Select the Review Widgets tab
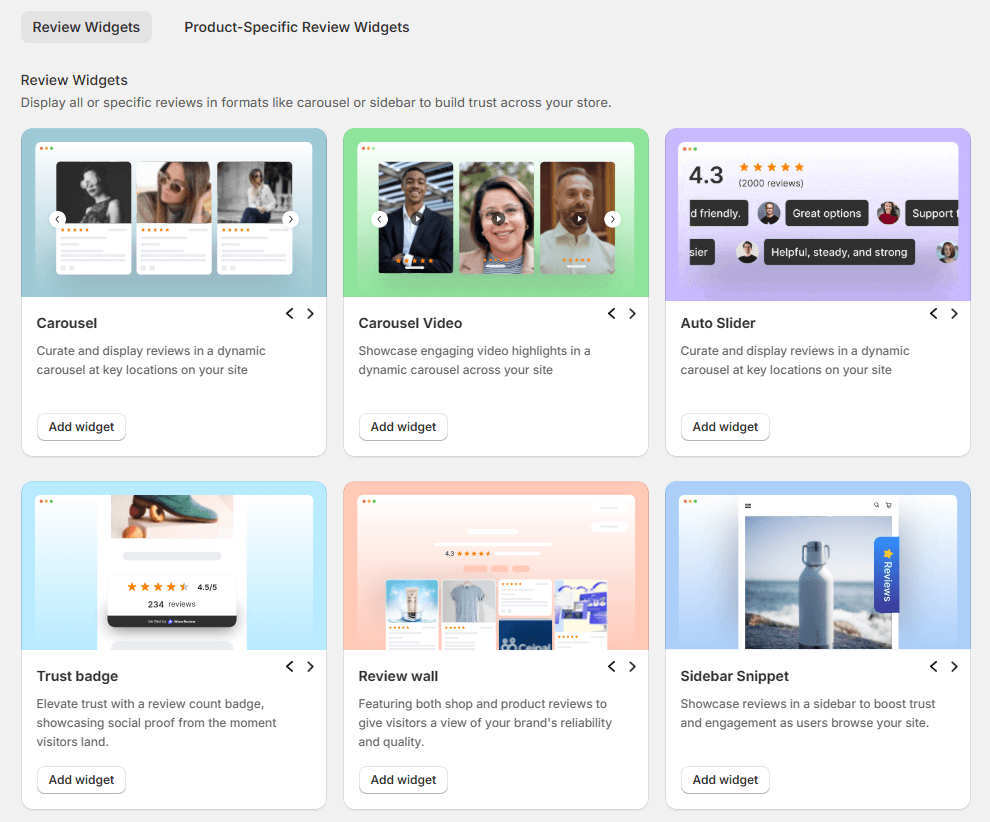Screen dimensions: 990x822 [86, 27]
